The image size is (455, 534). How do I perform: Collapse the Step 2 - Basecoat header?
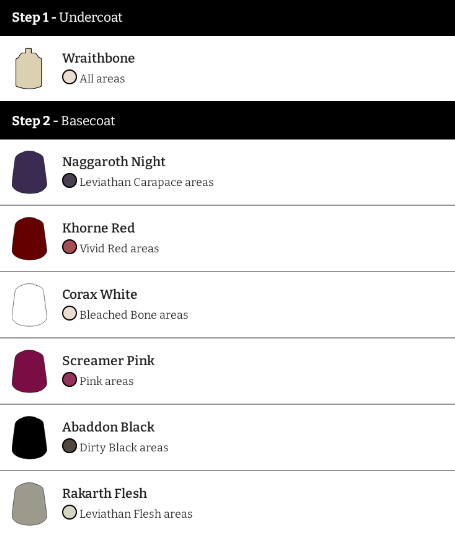point(228,121)
